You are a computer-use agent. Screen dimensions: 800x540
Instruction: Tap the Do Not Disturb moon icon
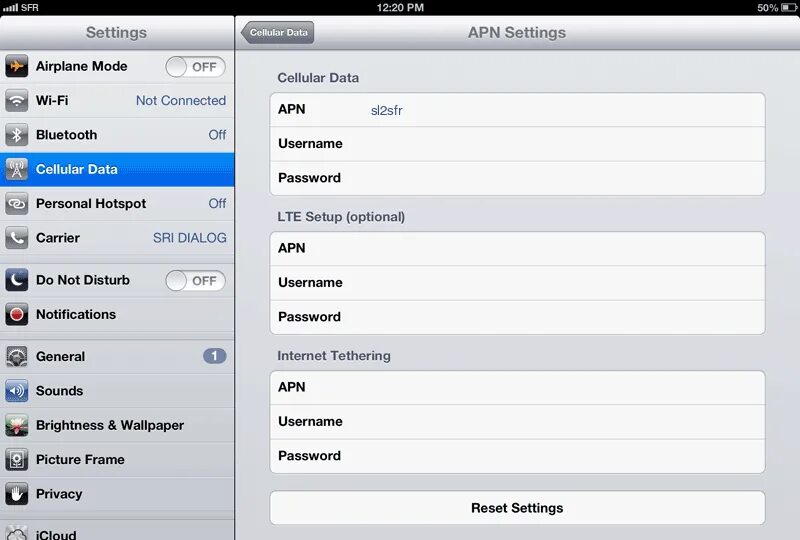(16, 280)
